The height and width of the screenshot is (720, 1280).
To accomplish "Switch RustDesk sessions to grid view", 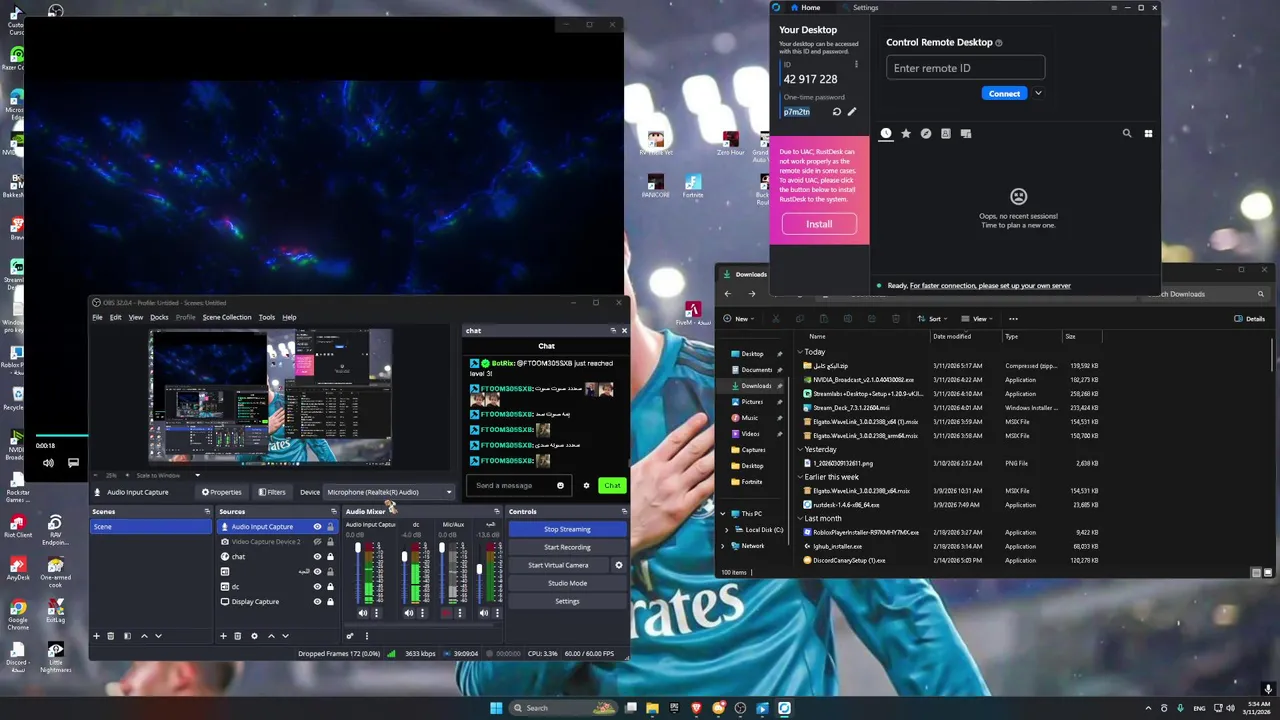I will (x=1148, y=133).
